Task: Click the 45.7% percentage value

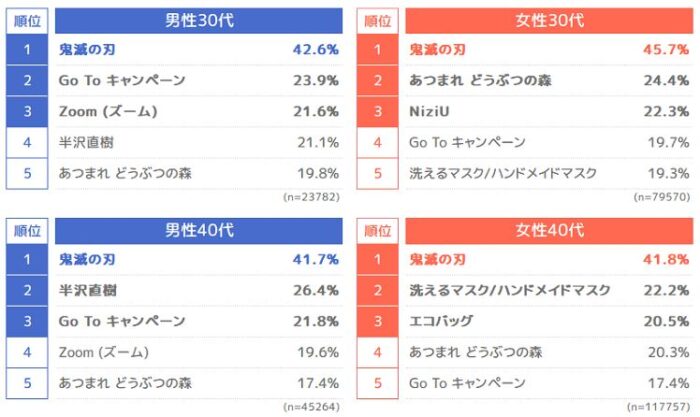Action: (666, 49)
